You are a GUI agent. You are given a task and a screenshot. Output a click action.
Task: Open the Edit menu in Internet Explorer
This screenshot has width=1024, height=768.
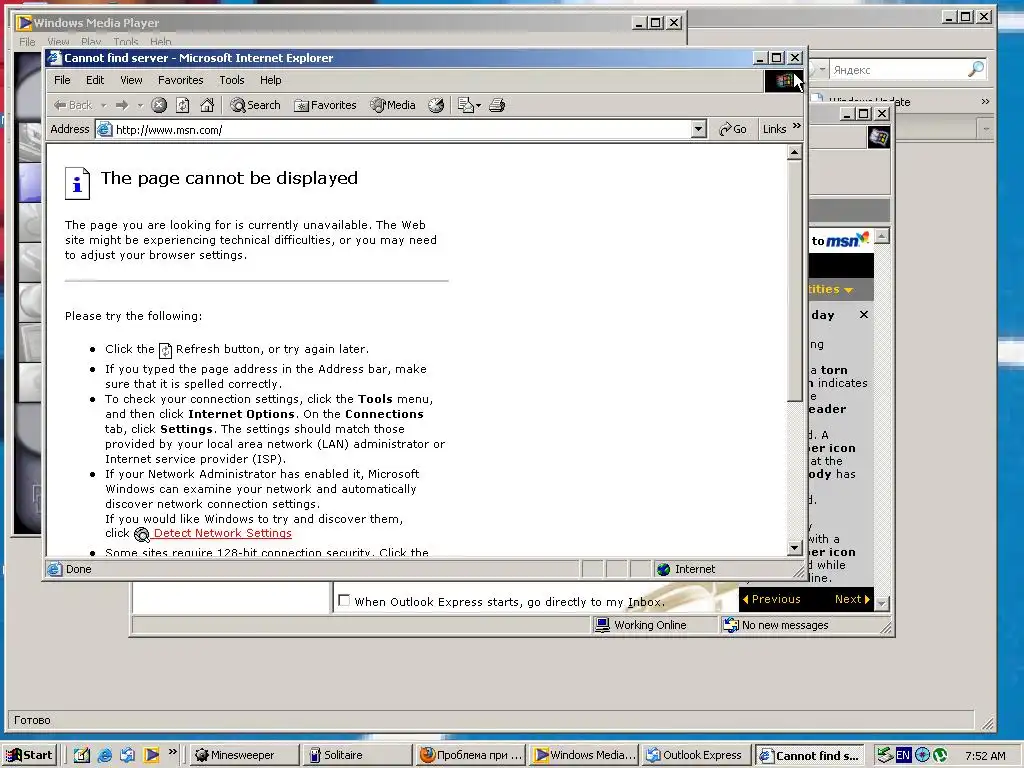coord(95,80)
